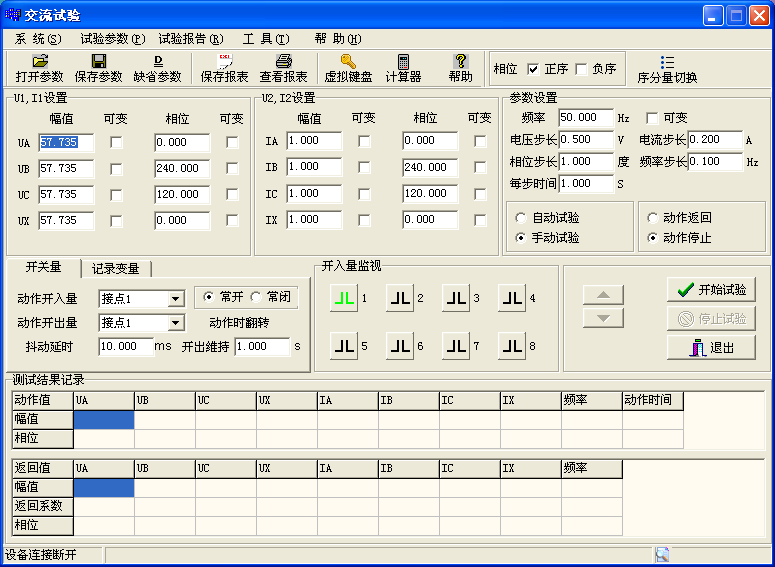Click the 电压步长 0.500 field

586,140
